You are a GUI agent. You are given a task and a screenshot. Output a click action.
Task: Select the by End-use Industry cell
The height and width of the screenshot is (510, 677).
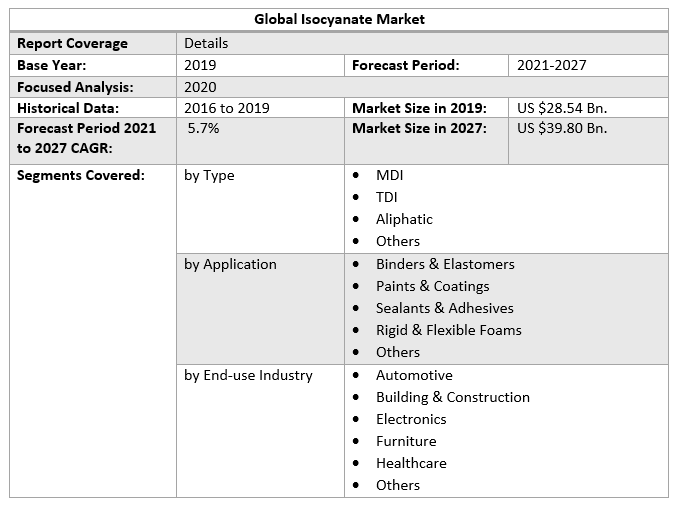pos(249,375)
